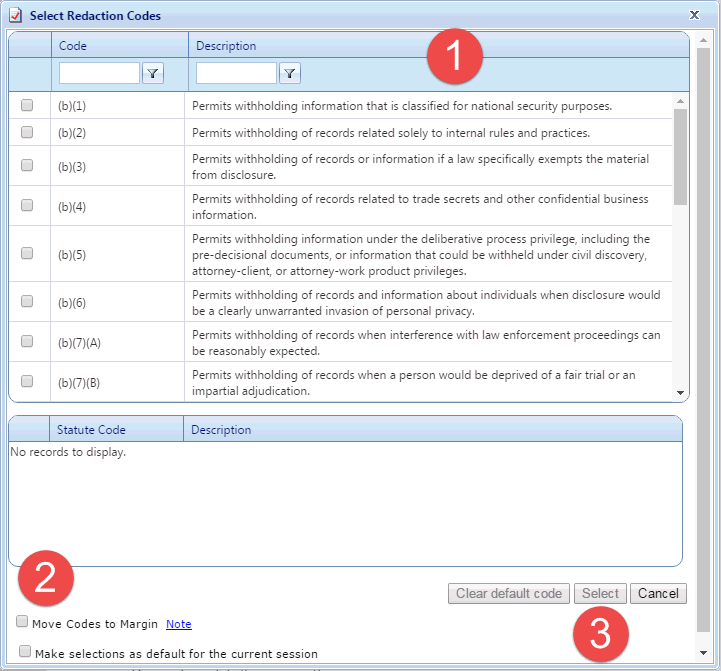
Task: Click the (b)(1) code cell
Action: 72,106
